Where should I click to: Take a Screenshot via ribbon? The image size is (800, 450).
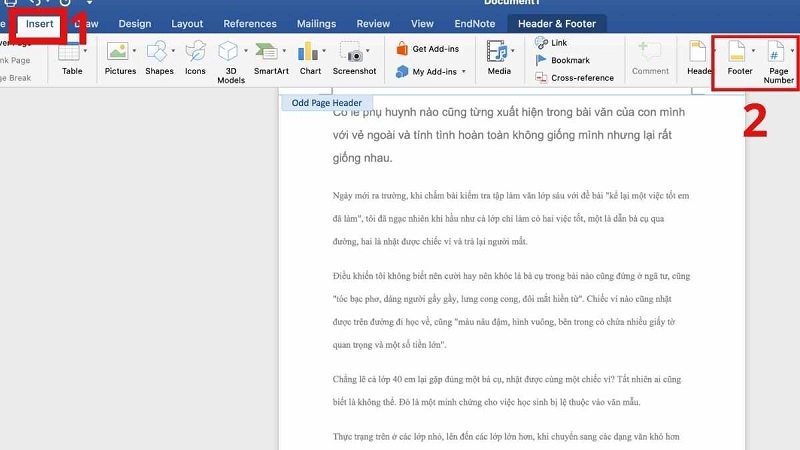354,57
